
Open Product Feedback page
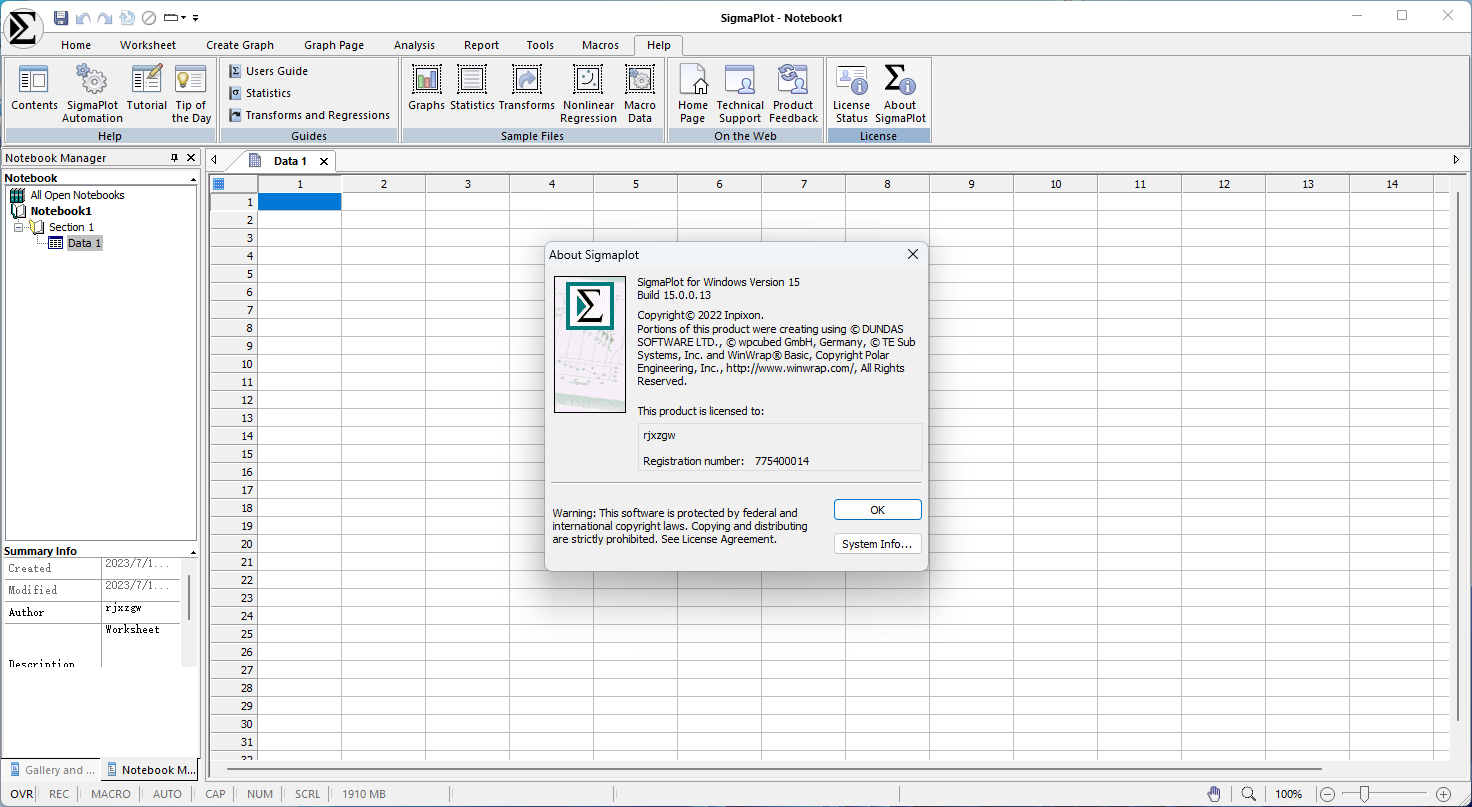(793, 92)
